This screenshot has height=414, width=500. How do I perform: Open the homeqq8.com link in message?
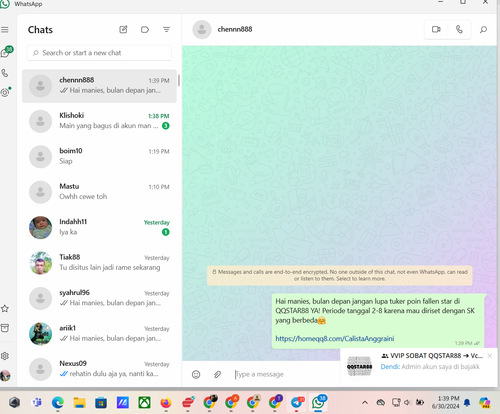click(x=335, y=339)
